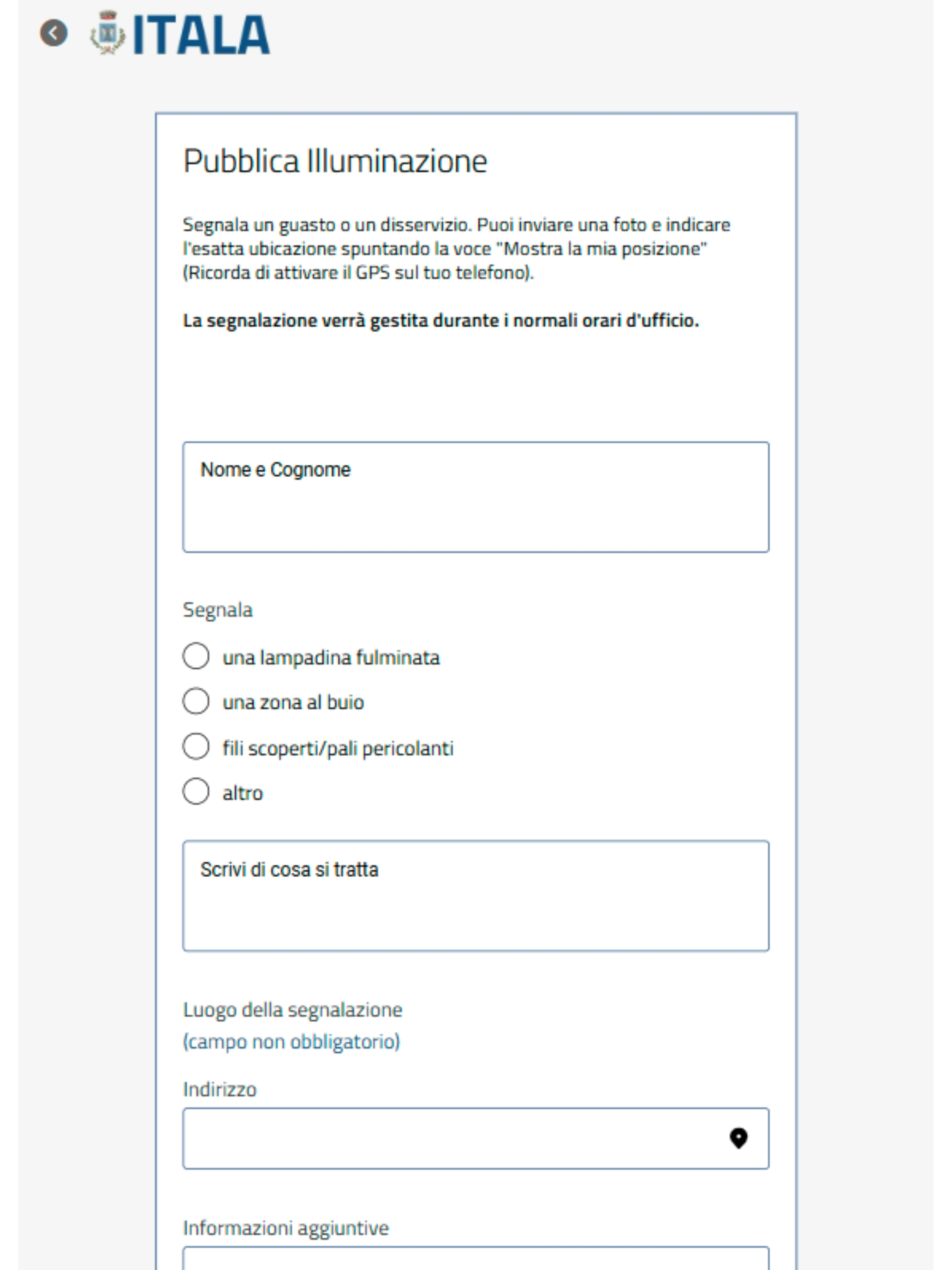Click the "Luogo della segnalazione" label
The height and width of the screenshot is (1270, 952).
tap(293, 1009)
